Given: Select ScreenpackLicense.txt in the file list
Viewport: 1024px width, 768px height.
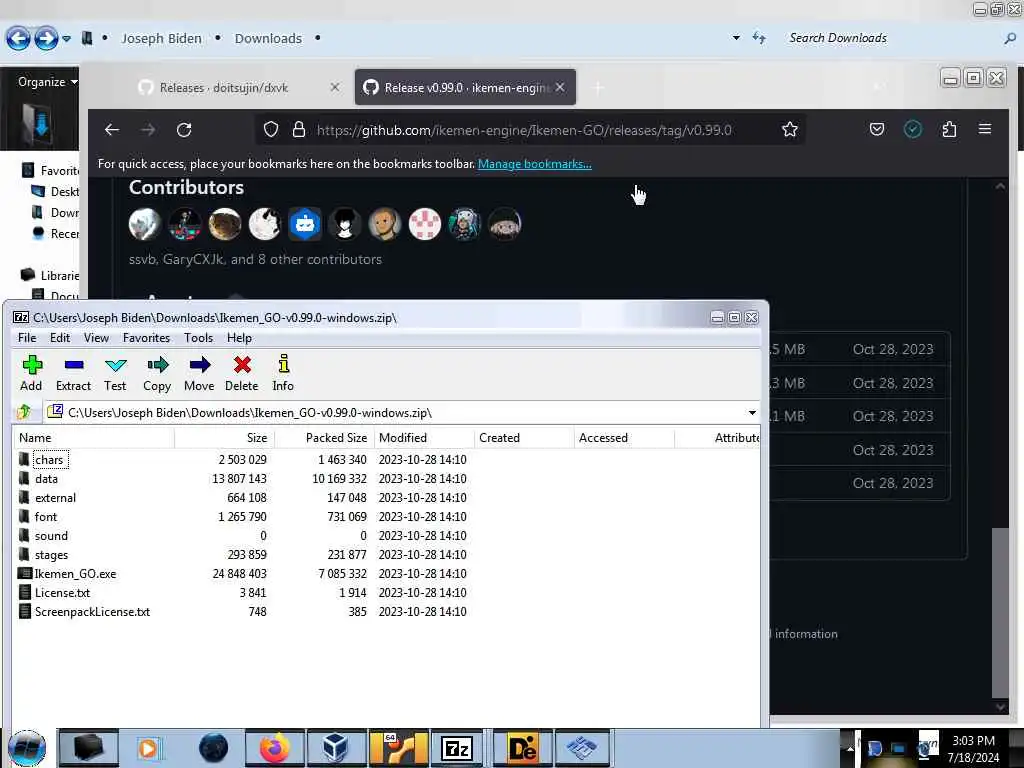Looking at the screenshot, I should pyautogui.click(x=92, y=611).
